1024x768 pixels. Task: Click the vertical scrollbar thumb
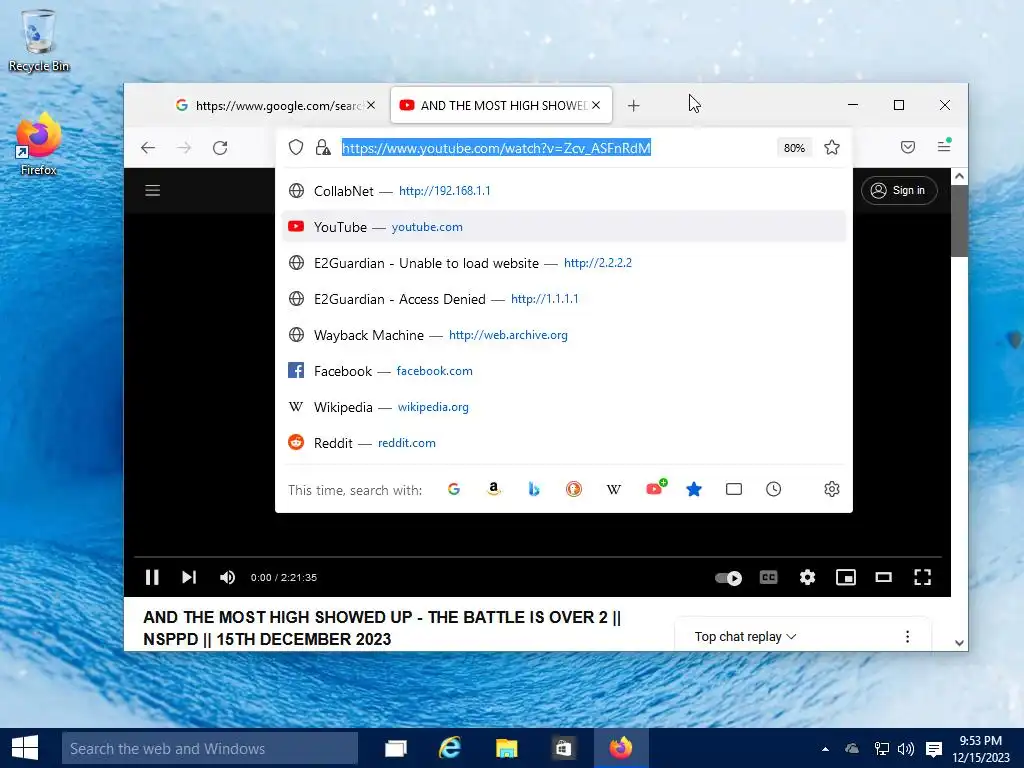pyautogui.click(x=959, y=221)
